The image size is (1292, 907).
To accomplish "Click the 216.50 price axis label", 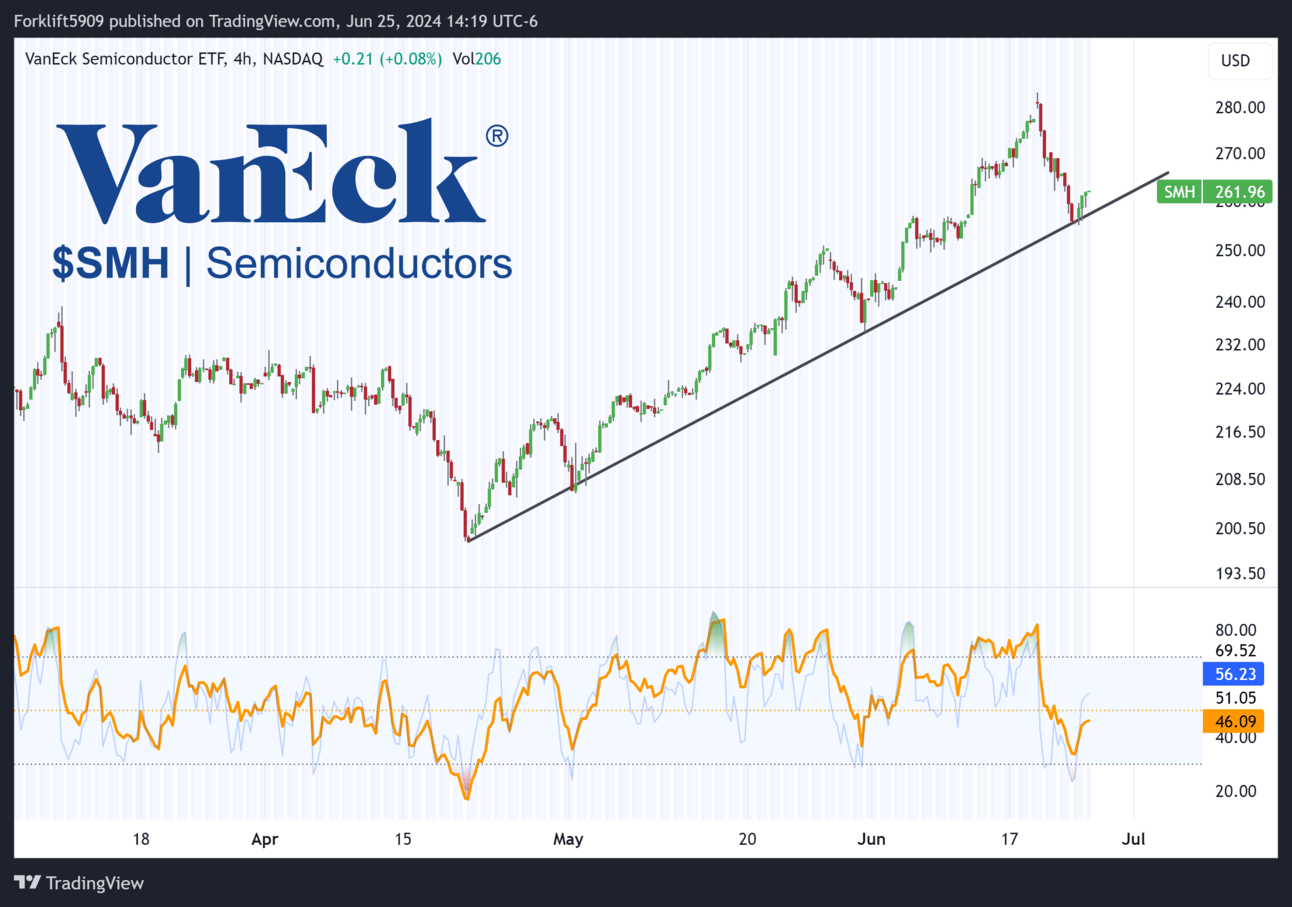I will [x=1239, y=432].
